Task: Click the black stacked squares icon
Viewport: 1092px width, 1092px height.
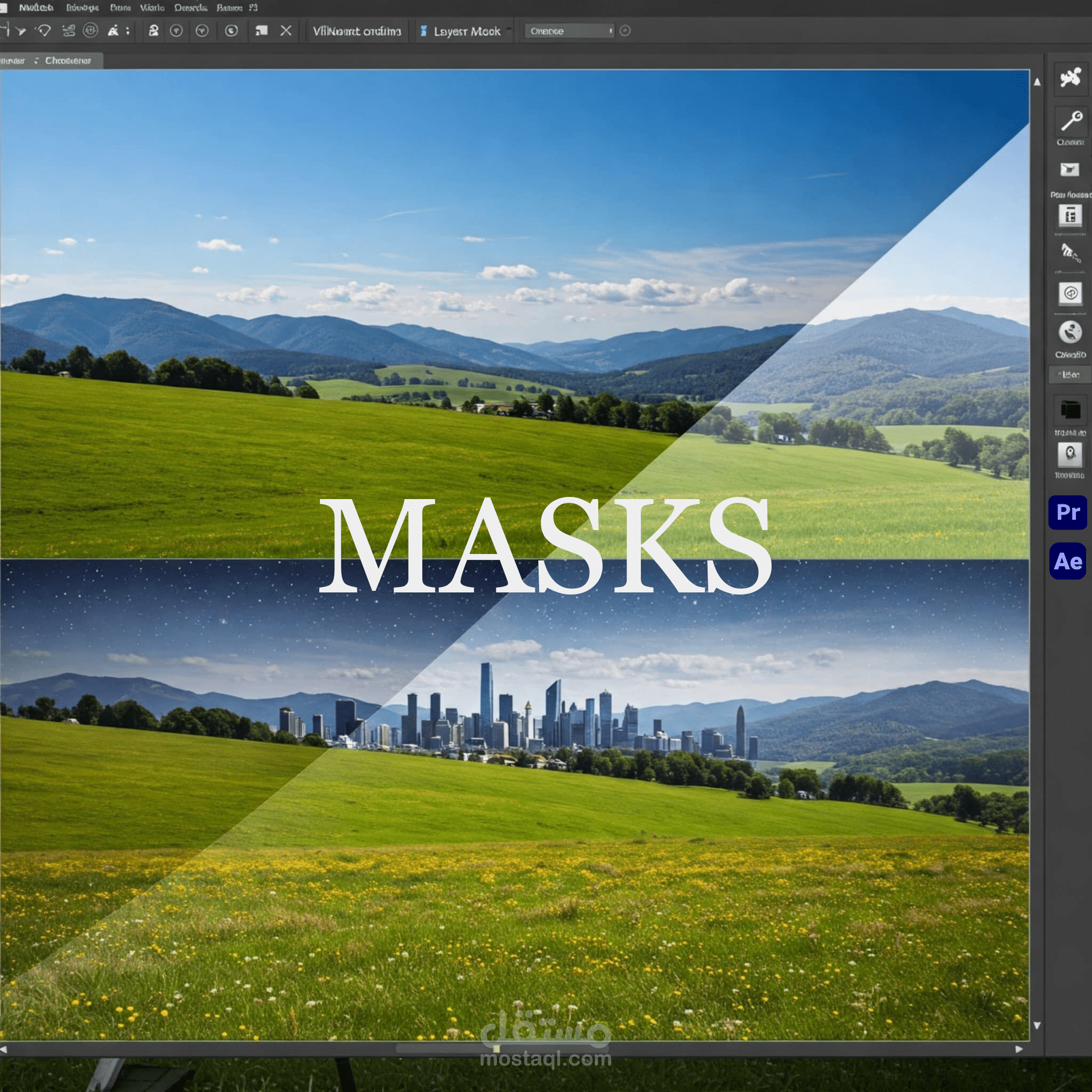Action: [x=1070, y=409]
